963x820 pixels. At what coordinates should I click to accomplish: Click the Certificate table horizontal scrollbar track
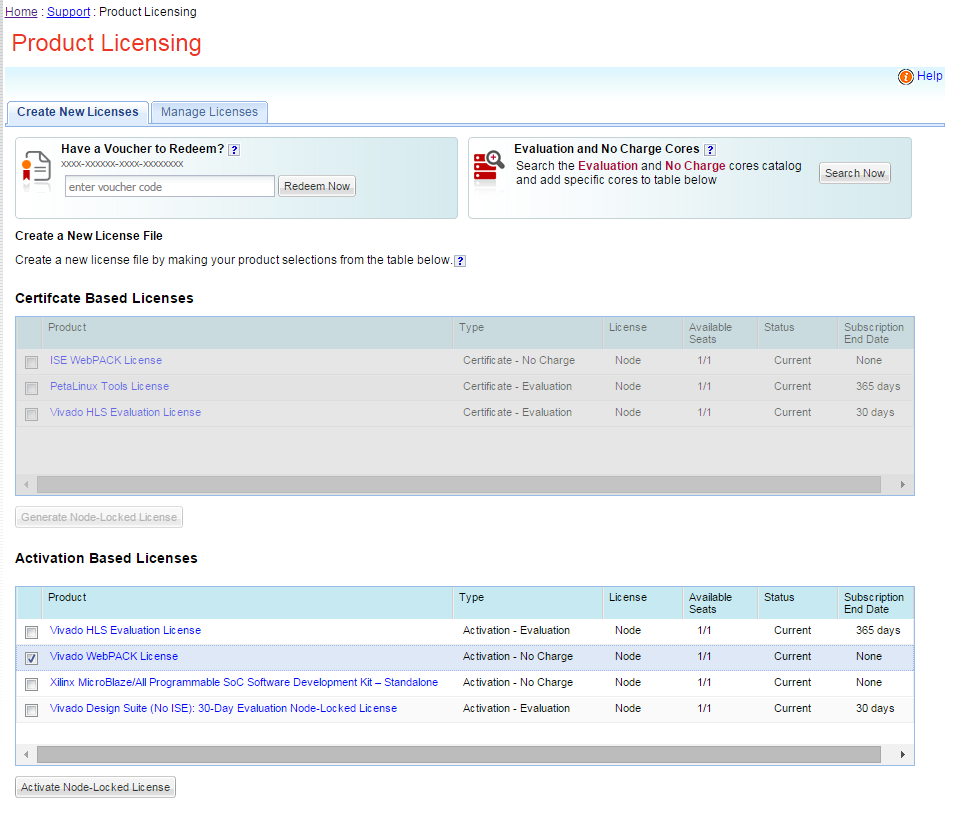[459, 485]
